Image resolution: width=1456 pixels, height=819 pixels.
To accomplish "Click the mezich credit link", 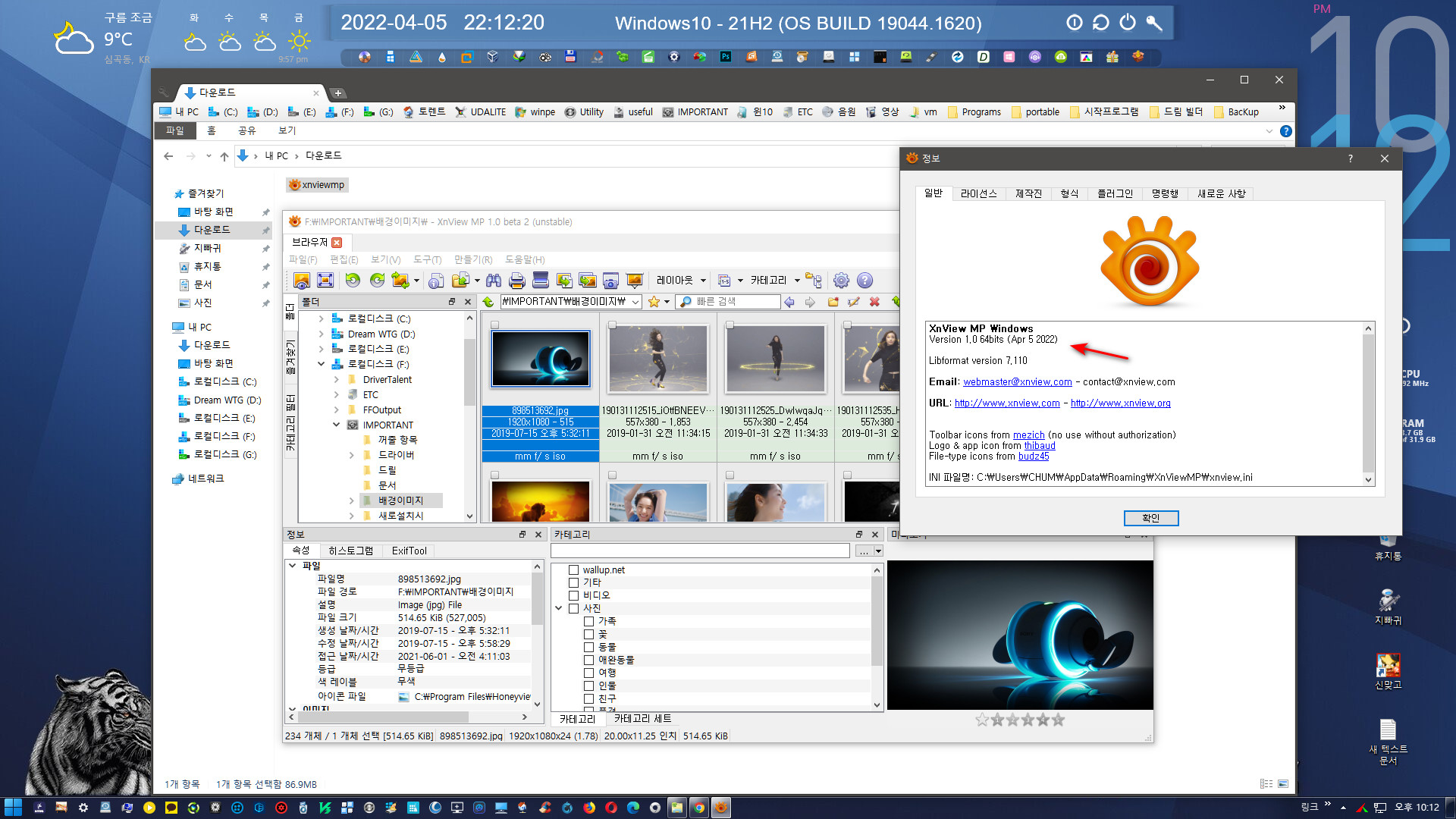I will [1028, 435].
